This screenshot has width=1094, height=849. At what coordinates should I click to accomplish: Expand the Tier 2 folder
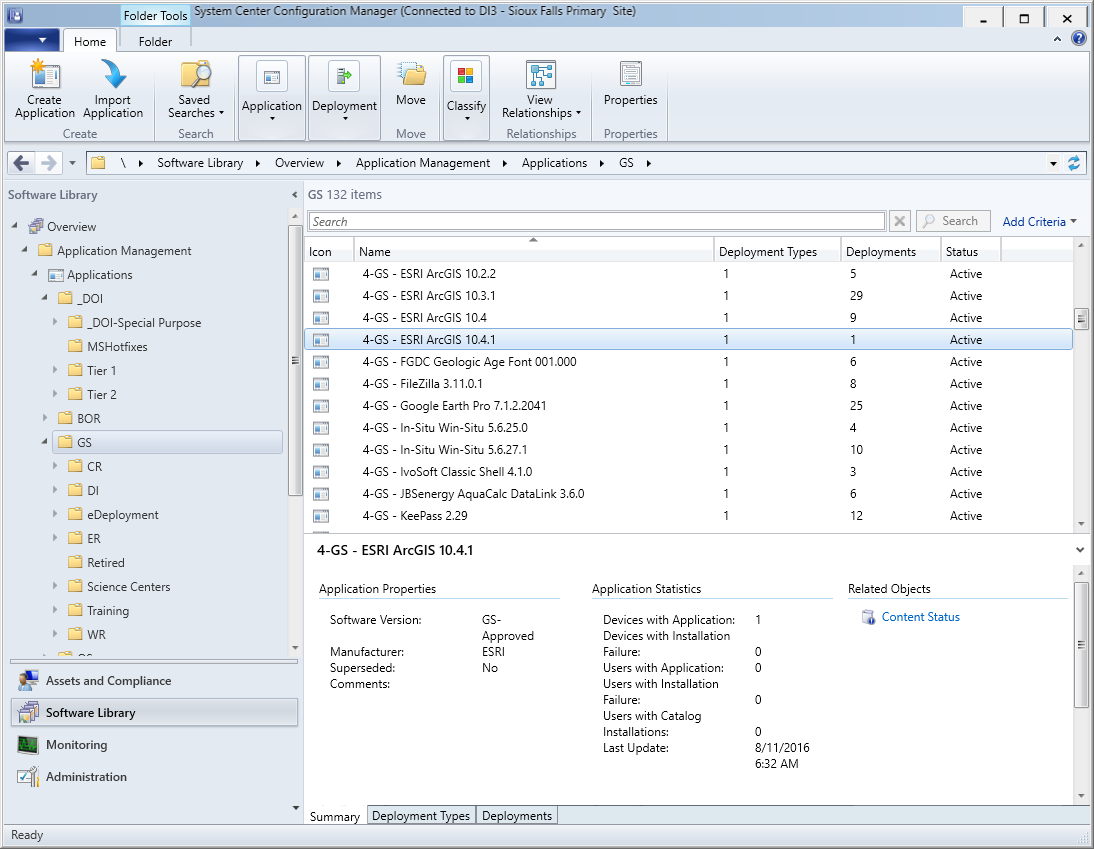[x=55, y=394]
